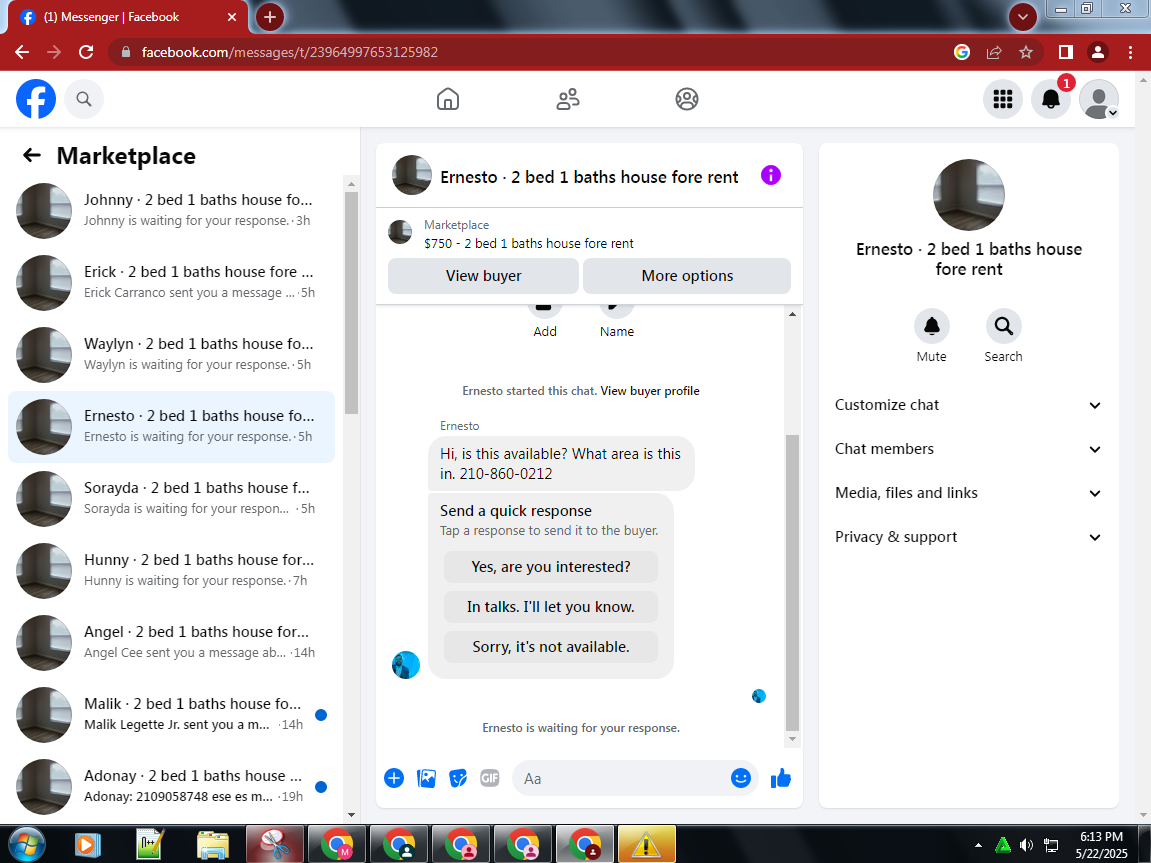1151x863 pixels.
Task: Open the Windows Start button
Action: click(26, 844)
